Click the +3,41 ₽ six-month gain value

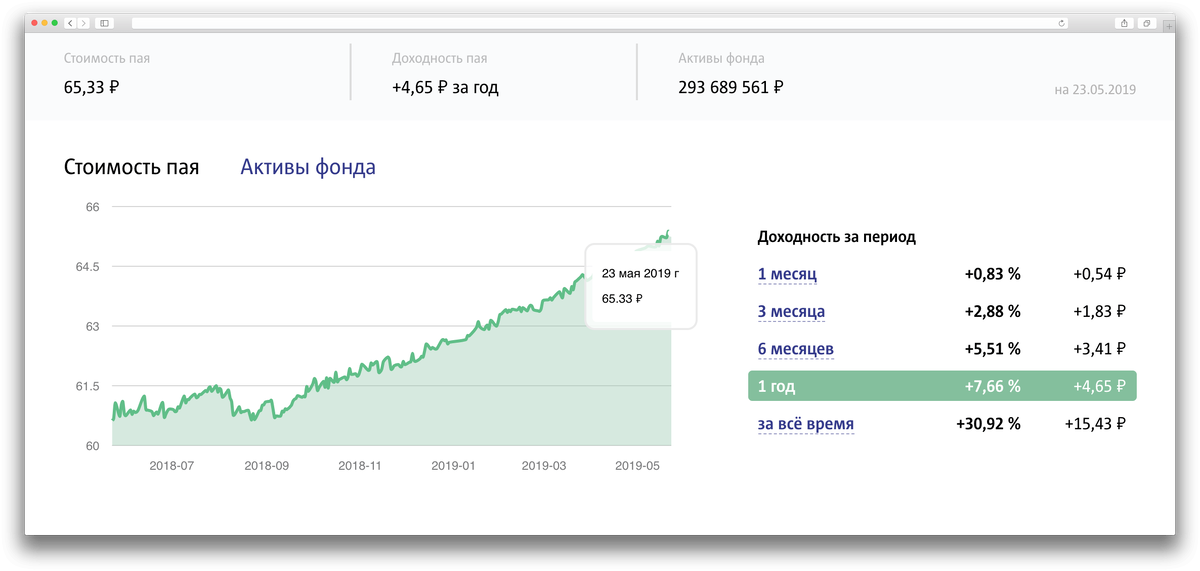pyautogui.click(x=1100, y=349)
